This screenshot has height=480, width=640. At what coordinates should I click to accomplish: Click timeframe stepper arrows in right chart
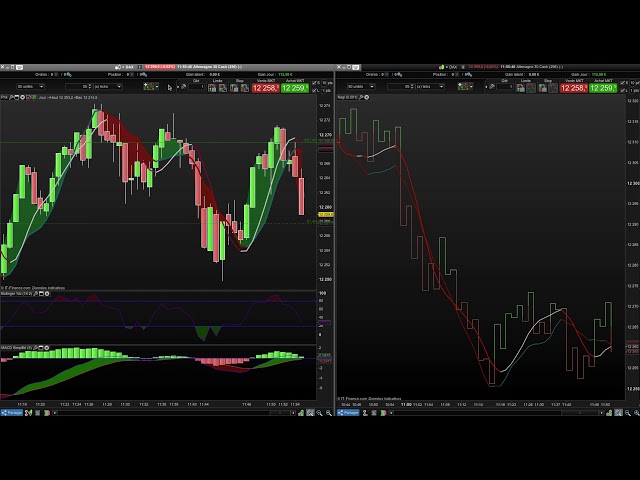click(x=412, y=87)
